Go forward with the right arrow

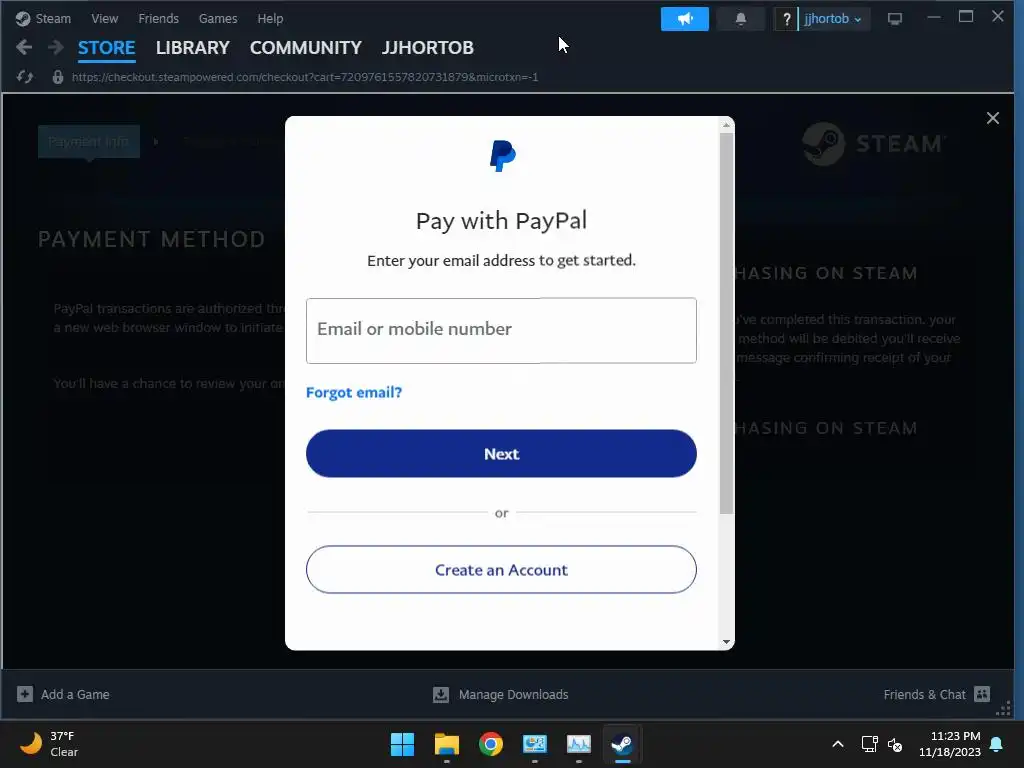pos(56,47)
